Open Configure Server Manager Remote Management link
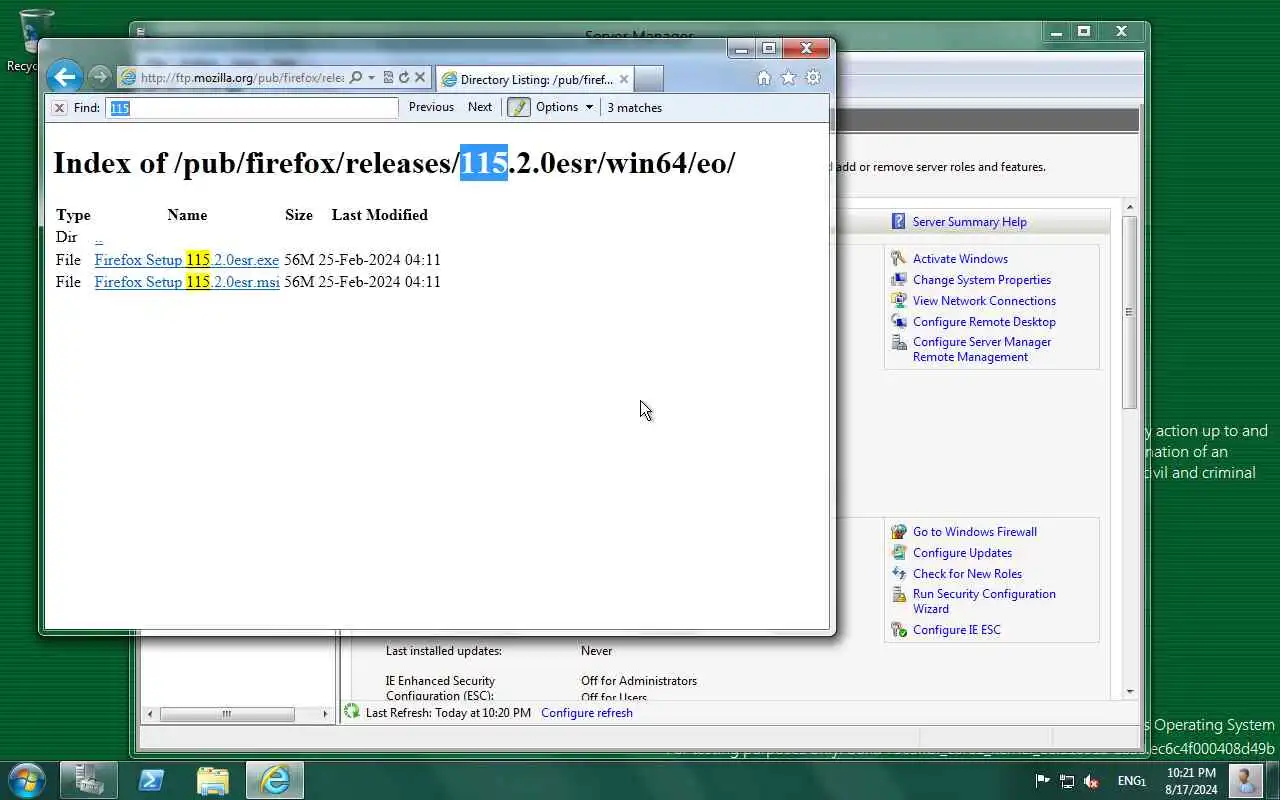The width and height of the screenshot is (1280, 800). tap(982, 349)
